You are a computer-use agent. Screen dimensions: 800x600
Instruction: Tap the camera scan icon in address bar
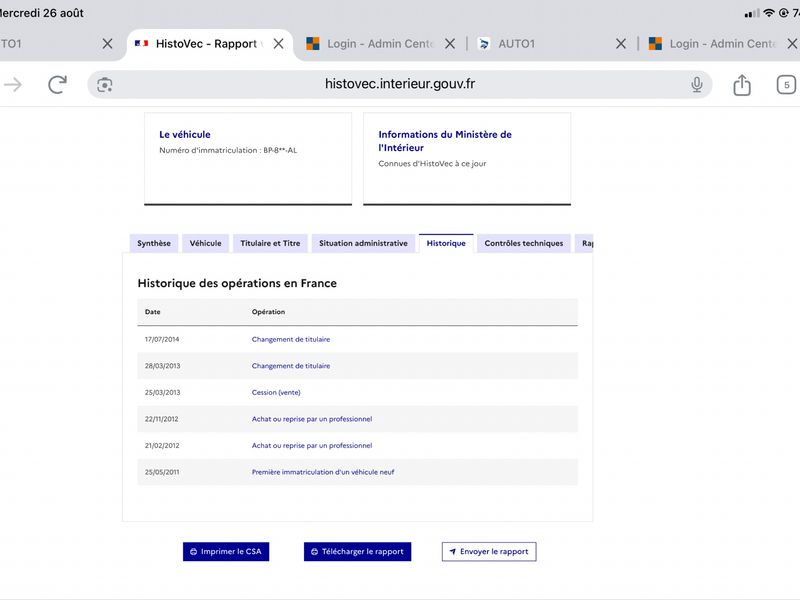[x=105, y=85]
